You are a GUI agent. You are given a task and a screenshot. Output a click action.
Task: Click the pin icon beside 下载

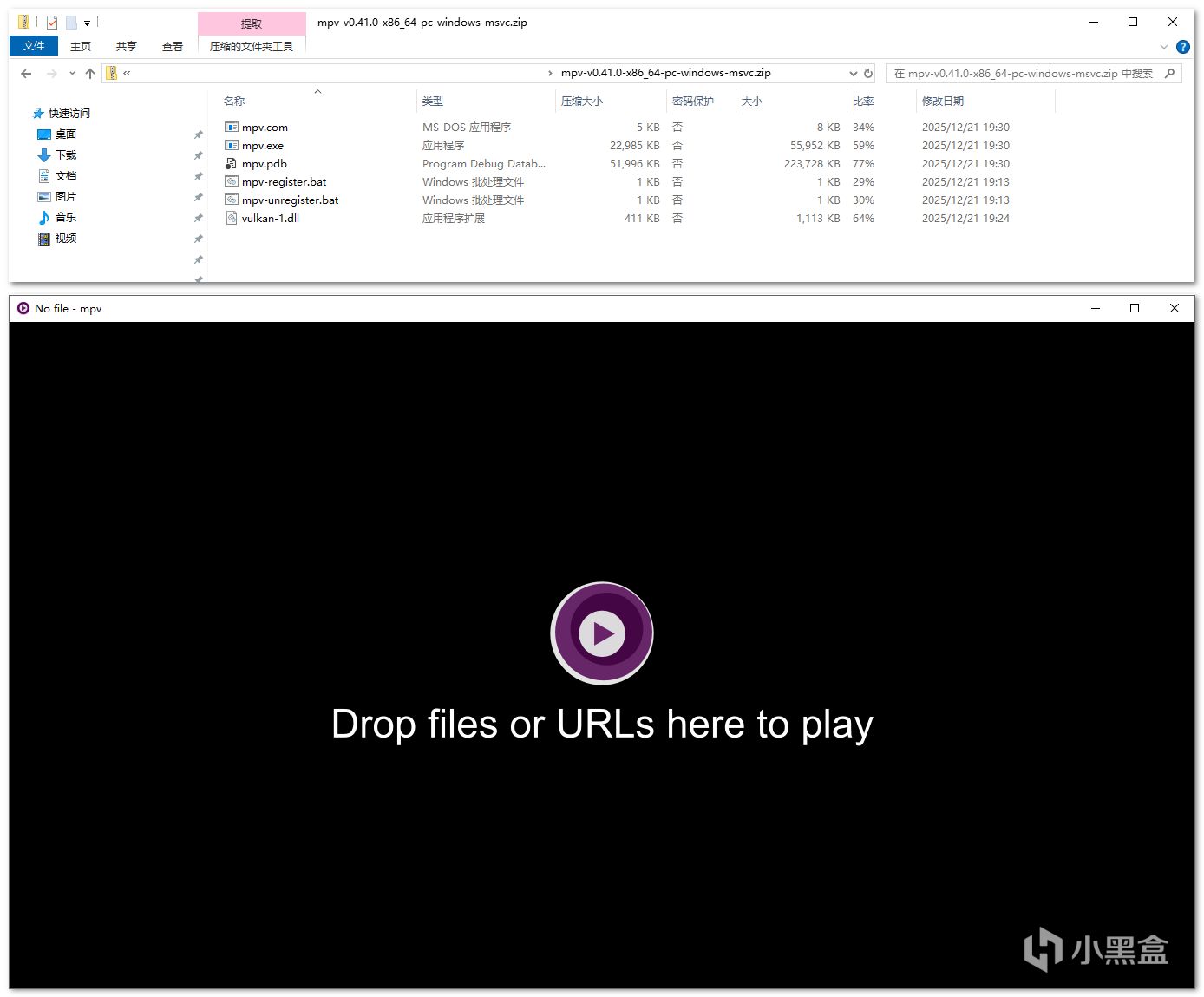pyautogui.click(x=198, y=155)
